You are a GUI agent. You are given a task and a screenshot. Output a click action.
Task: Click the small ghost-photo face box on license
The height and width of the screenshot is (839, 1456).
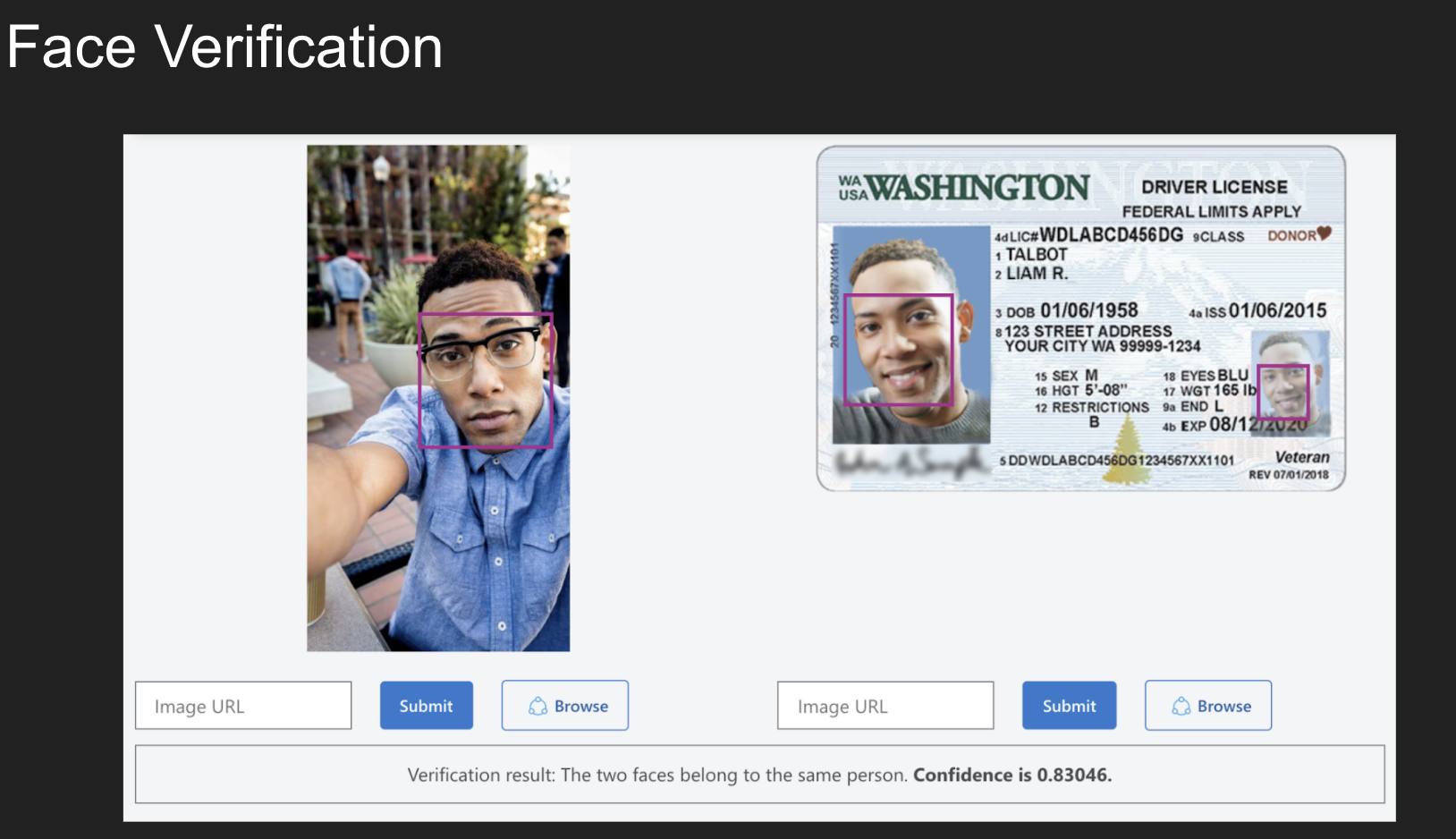click(1283, 392)
